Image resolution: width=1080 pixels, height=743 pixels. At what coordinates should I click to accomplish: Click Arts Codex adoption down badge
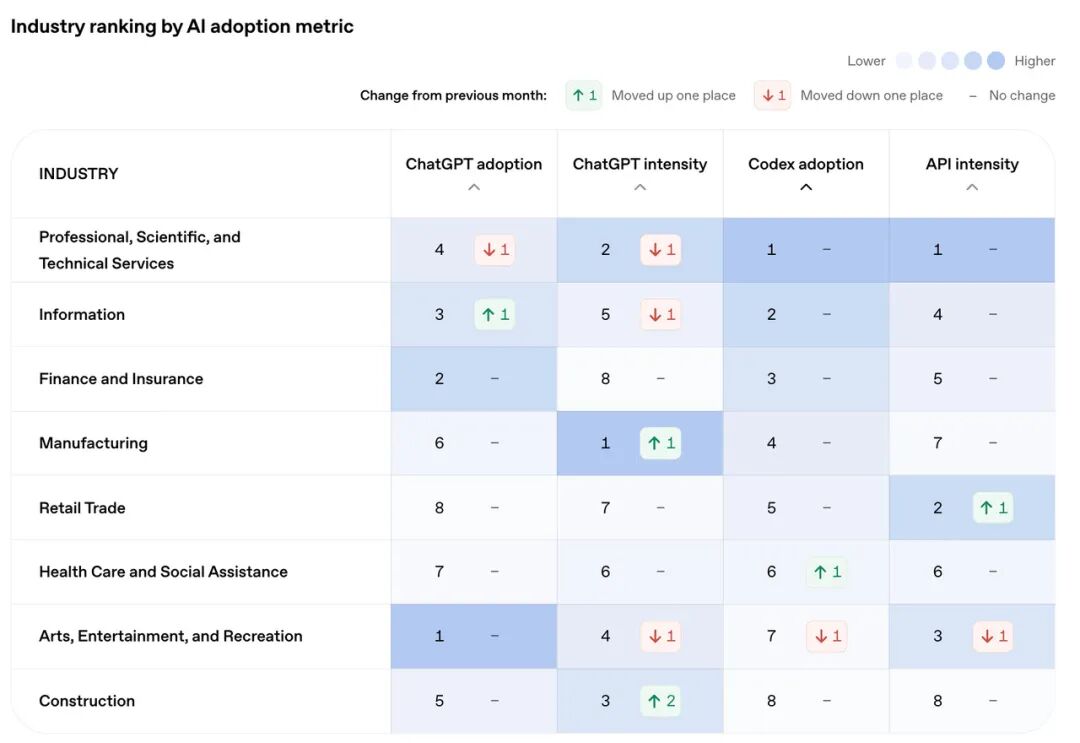click(x=827, y=636)
